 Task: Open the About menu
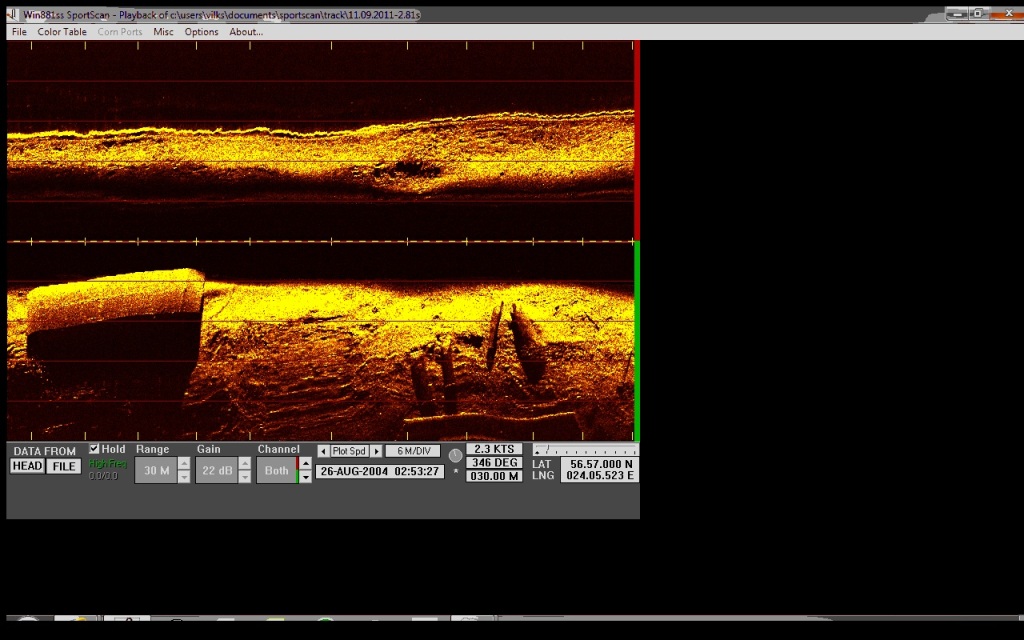[246, 32]
